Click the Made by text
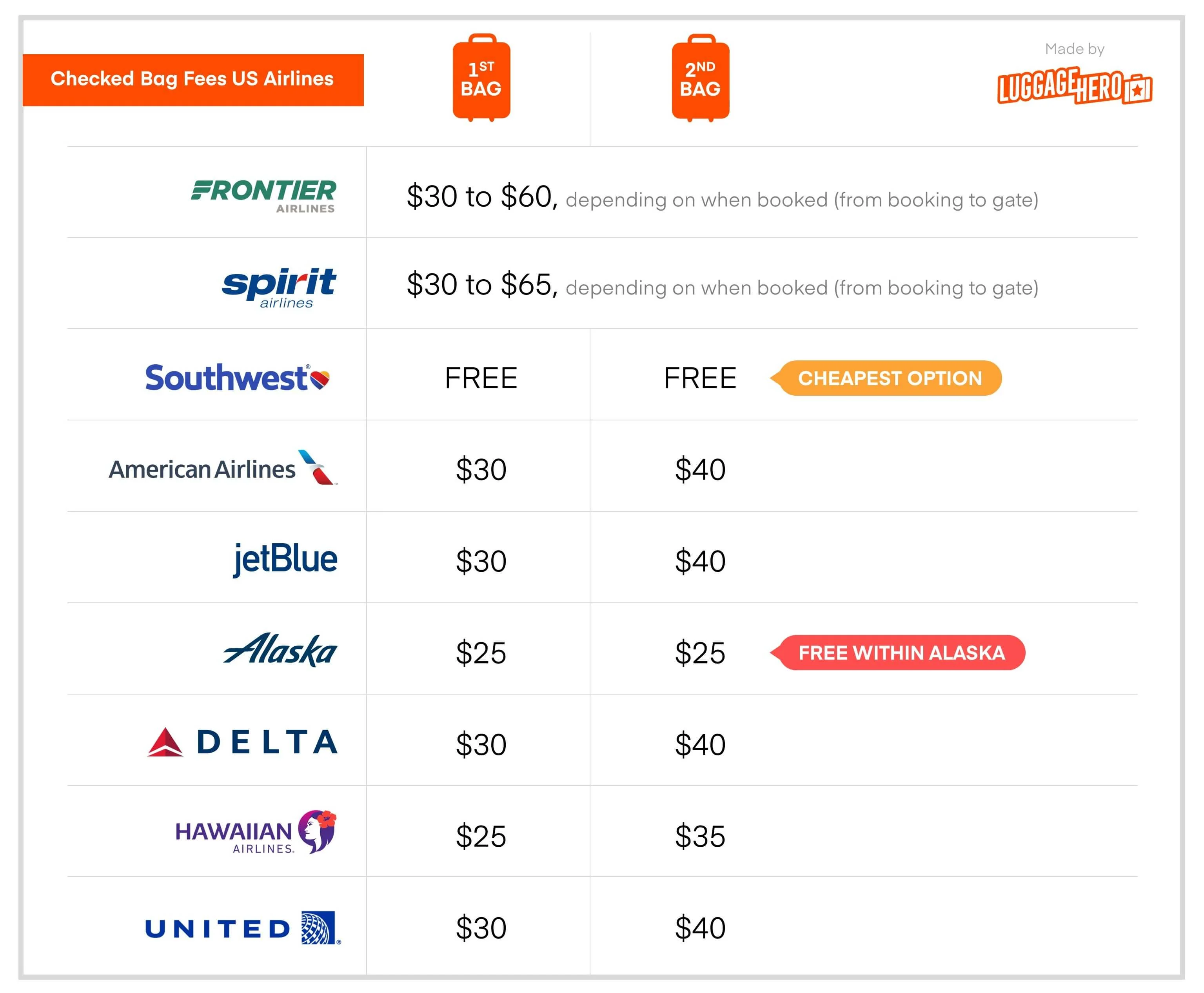Image resolution: width=1204 pixels, height=993 pixels. click(x=1074, y=49)
